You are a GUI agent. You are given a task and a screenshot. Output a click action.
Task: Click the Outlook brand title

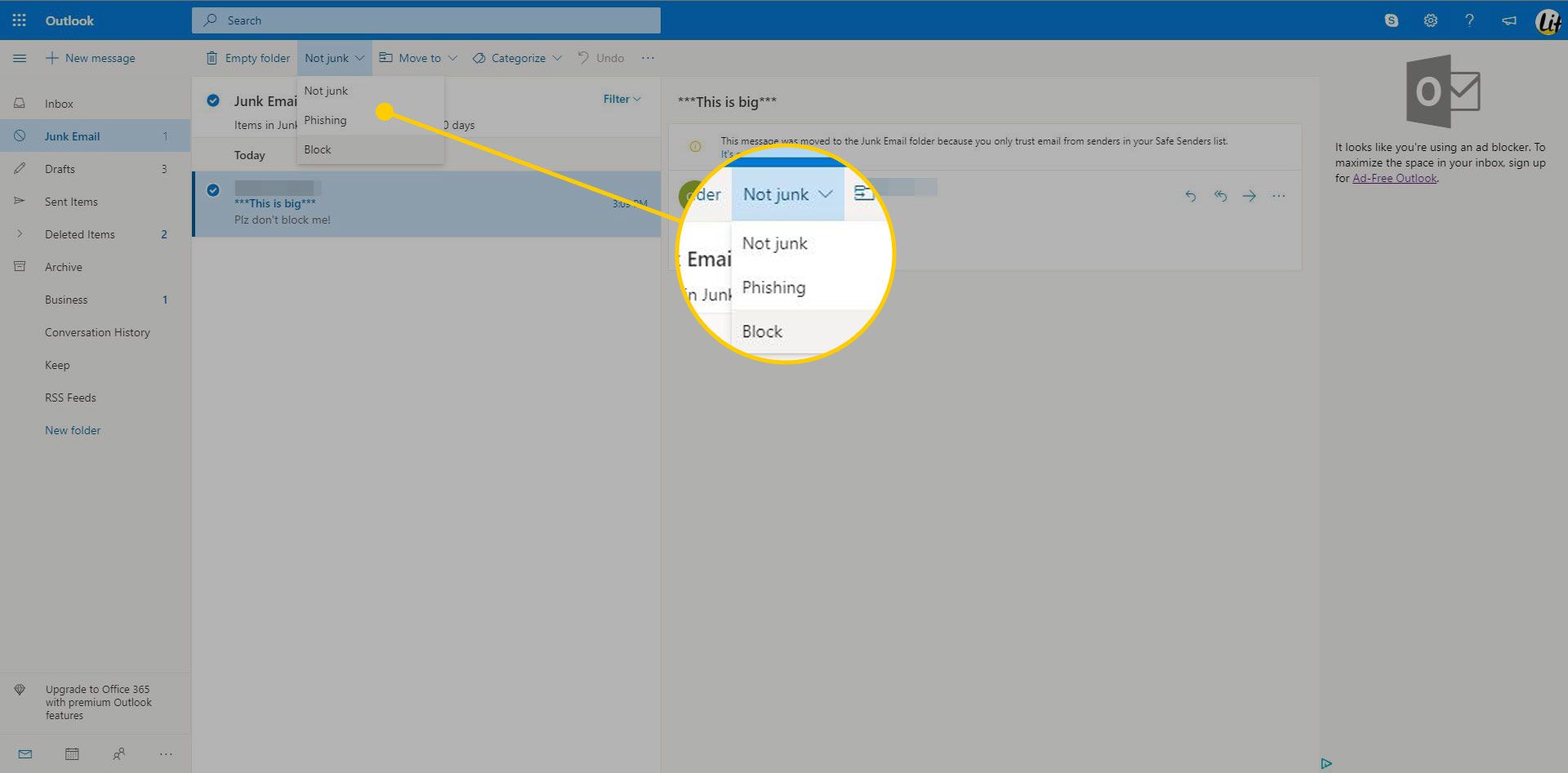(69, 20)
